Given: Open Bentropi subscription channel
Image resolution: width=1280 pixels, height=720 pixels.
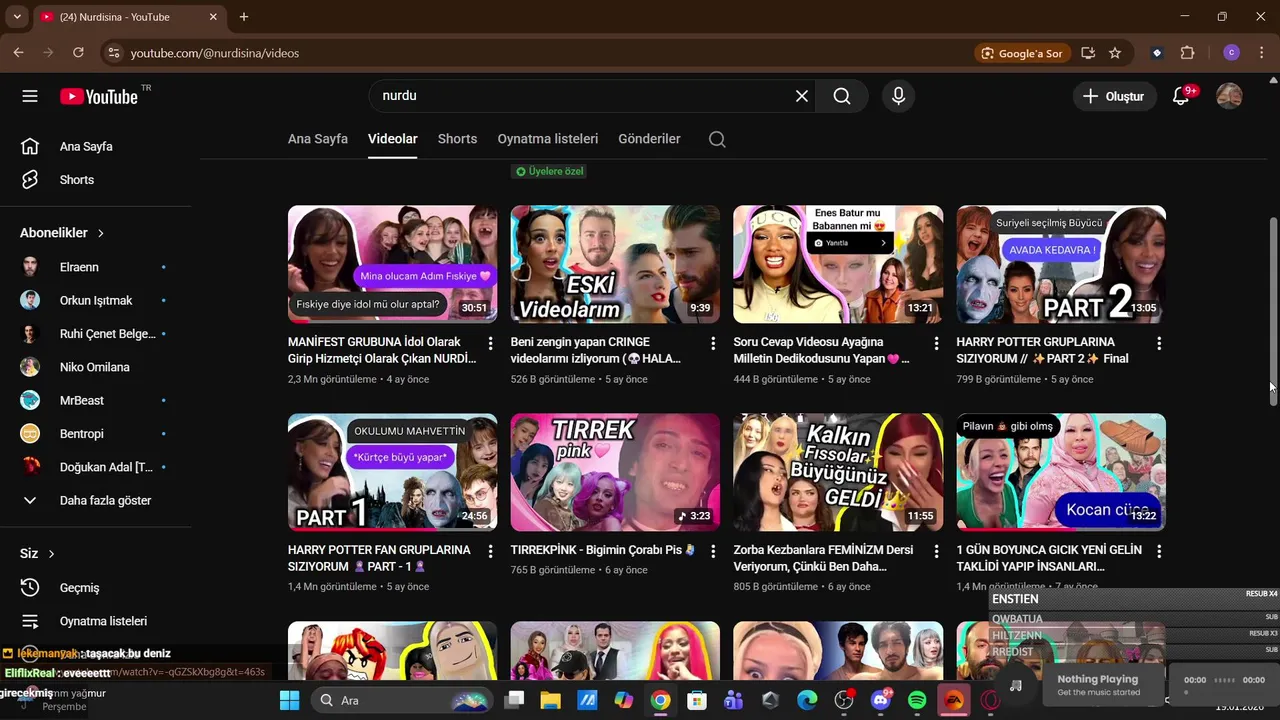Looking at the screenshot, I should pos(95,434).
